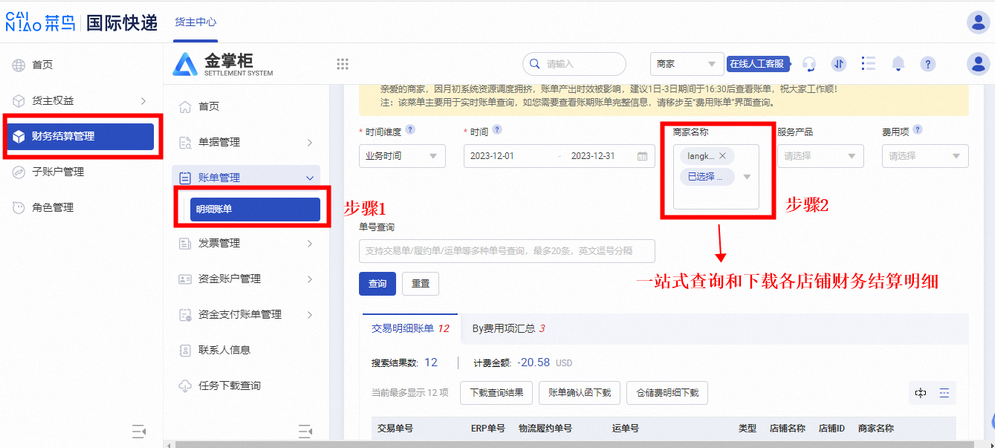Open the 商家名称 multi-select dropdown arrow

pos(747,177)
